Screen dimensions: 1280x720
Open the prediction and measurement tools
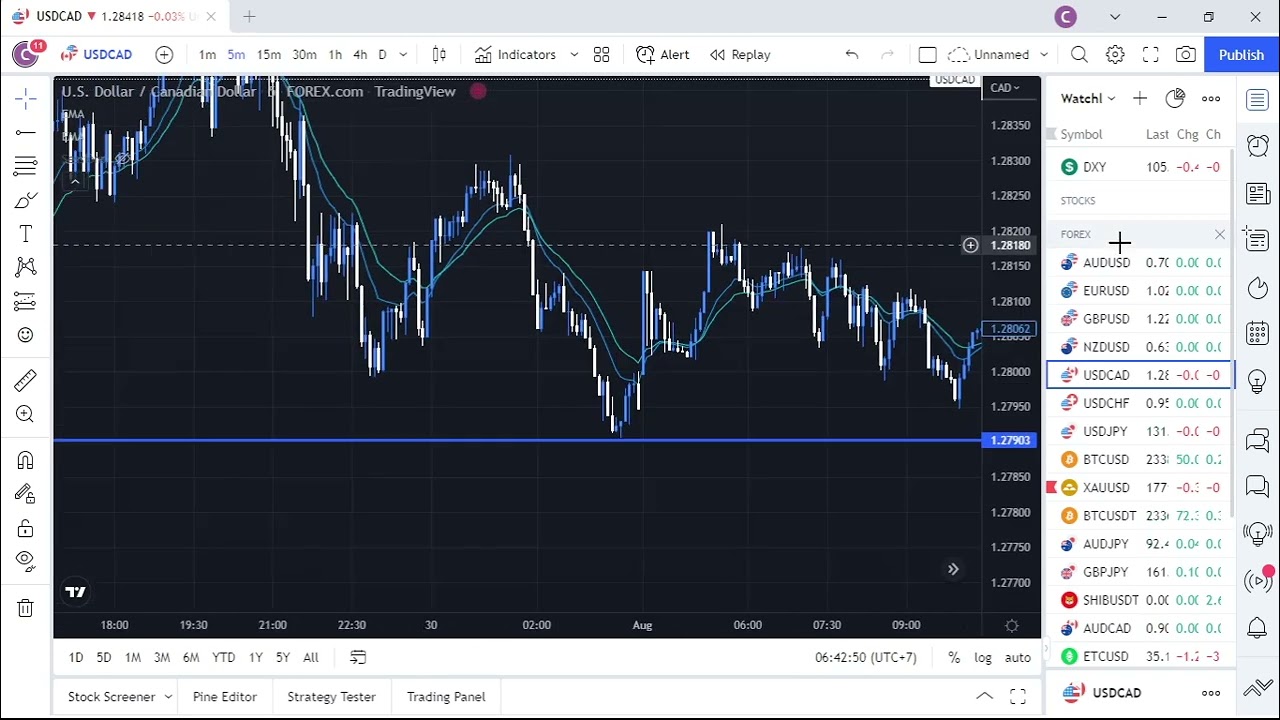(26, 301)
